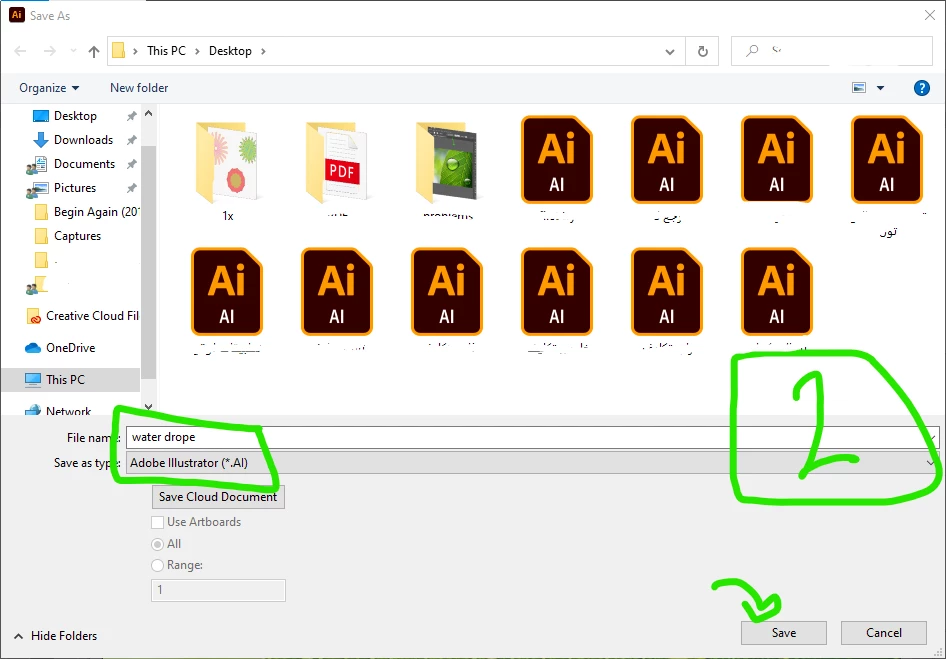Open the view options dropdown arrow
This screenshot has height=659, width=946.
pos(880,88)
